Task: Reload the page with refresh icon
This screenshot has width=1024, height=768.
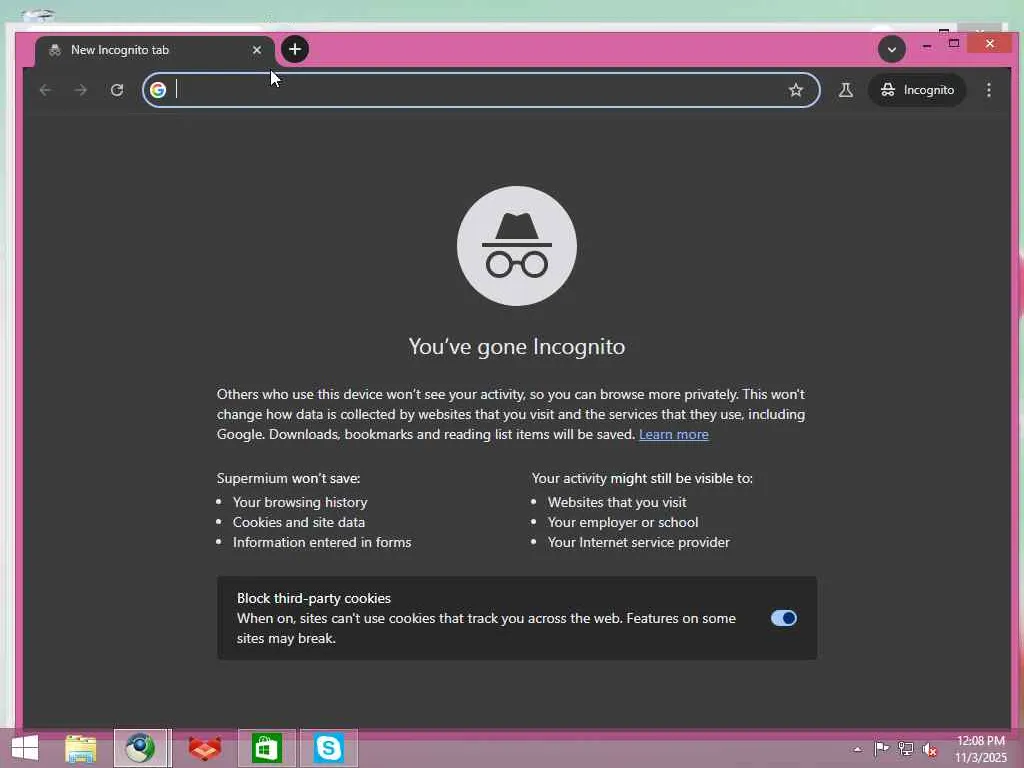Action: pos(117,90)
